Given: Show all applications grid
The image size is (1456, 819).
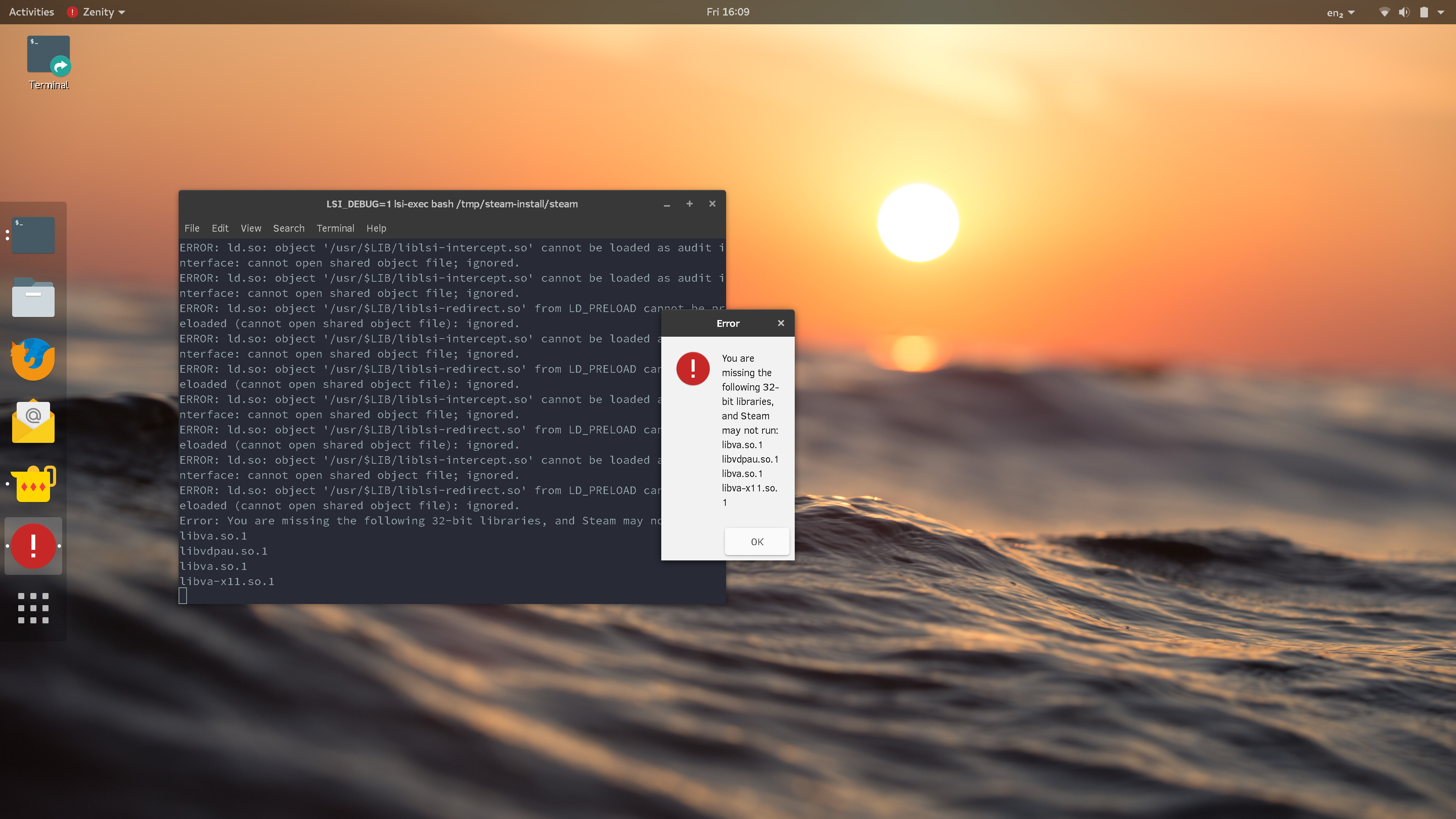Looking at the screenshot, I should (x=33, y=608).
